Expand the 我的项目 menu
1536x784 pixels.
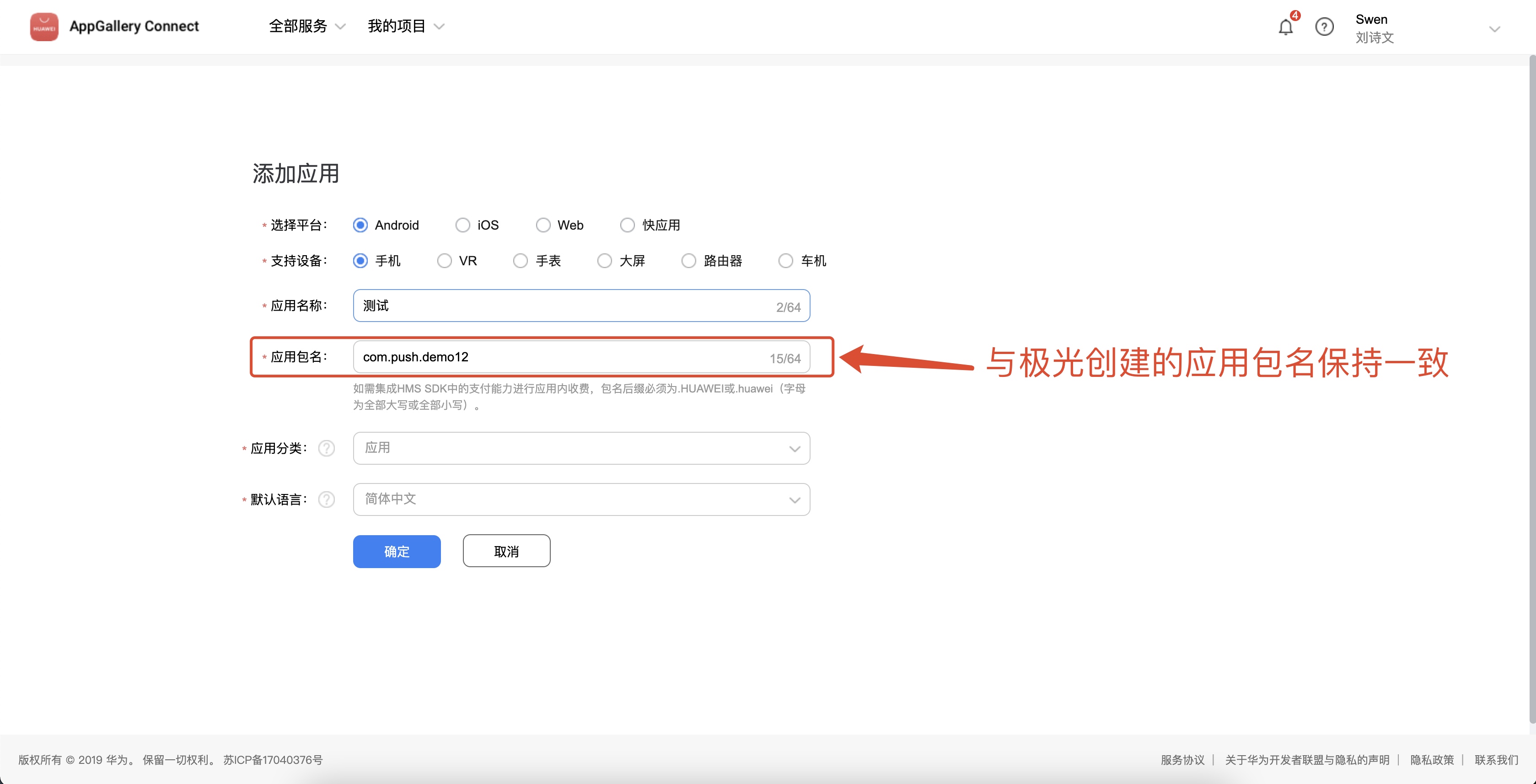406,26
